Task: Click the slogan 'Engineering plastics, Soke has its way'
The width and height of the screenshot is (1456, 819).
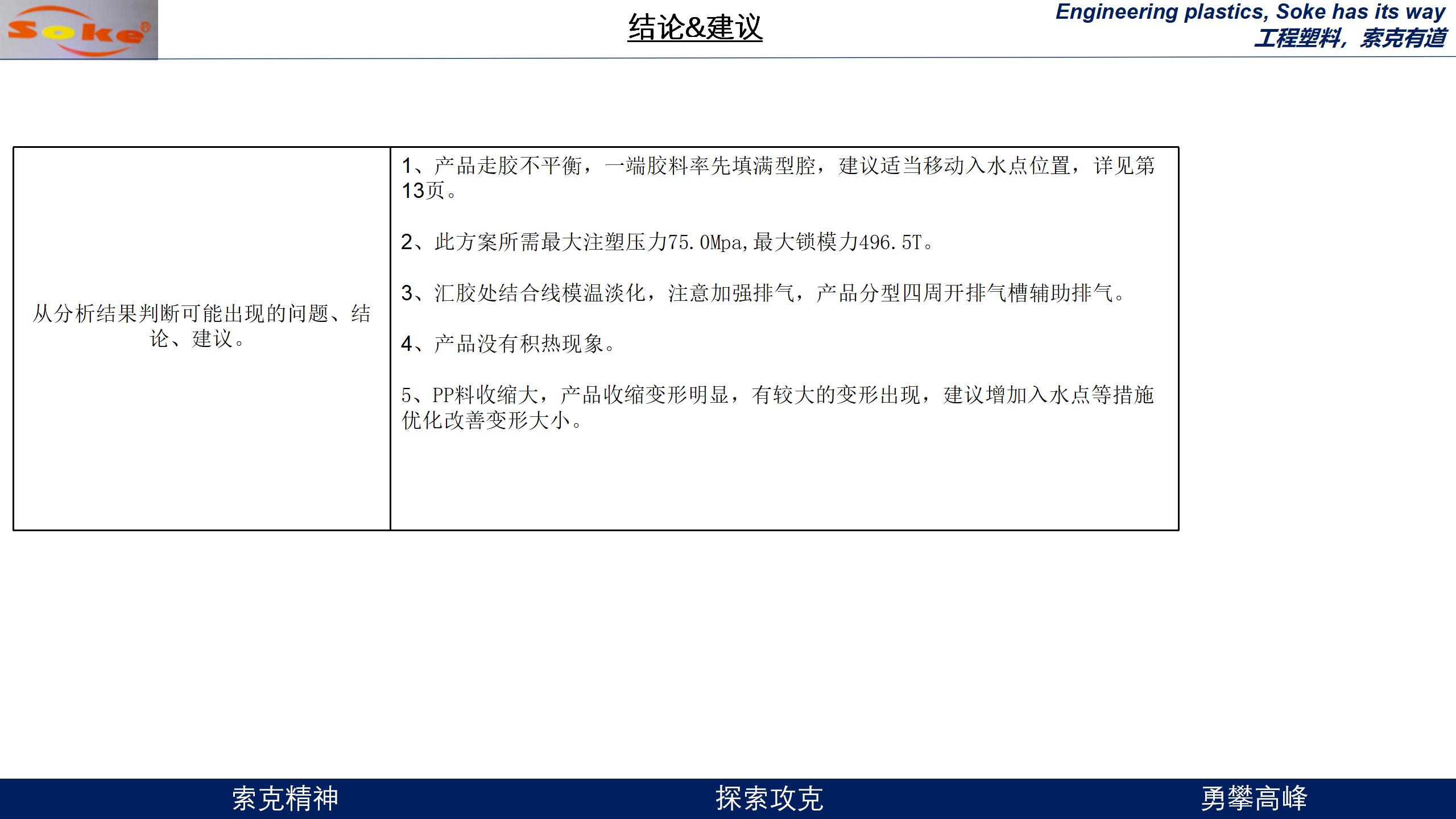Action: click(1250, 12)
